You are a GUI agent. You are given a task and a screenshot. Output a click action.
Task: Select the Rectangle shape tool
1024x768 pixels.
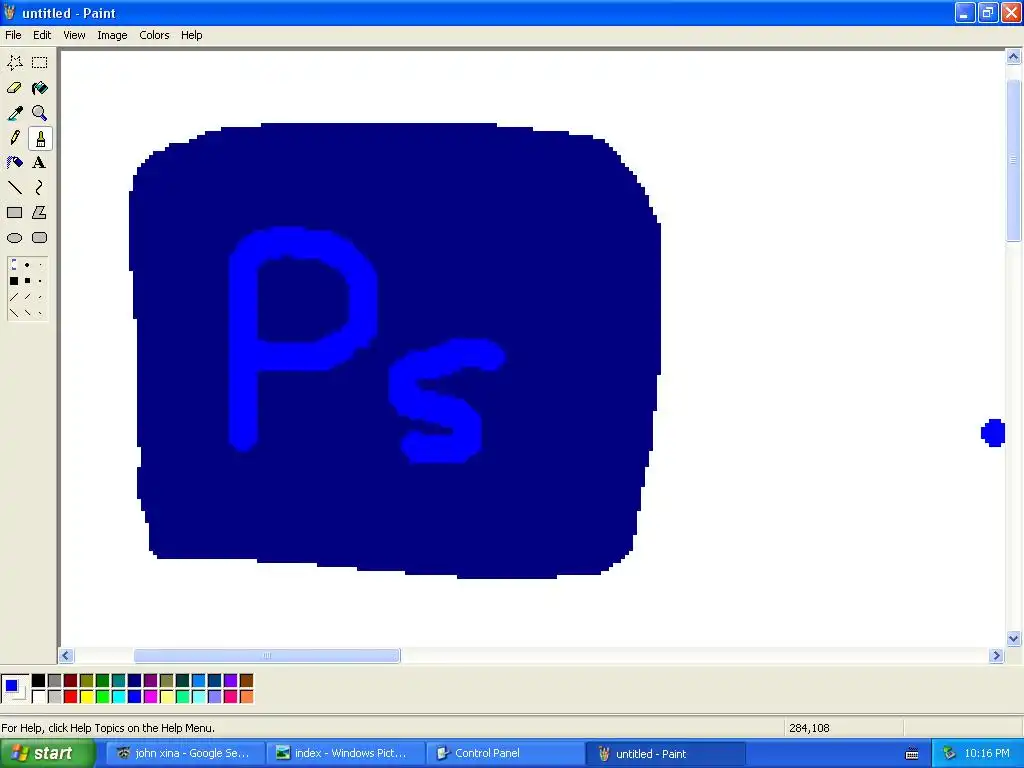coord(14,212)
